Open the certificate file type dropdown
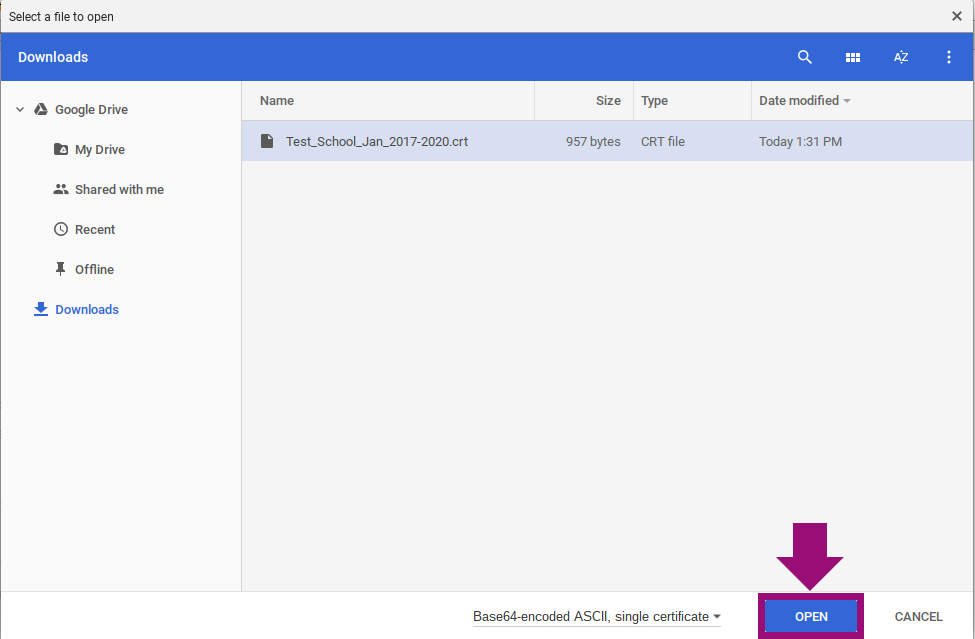Screen dimensions: 975x639 (597, 617)
